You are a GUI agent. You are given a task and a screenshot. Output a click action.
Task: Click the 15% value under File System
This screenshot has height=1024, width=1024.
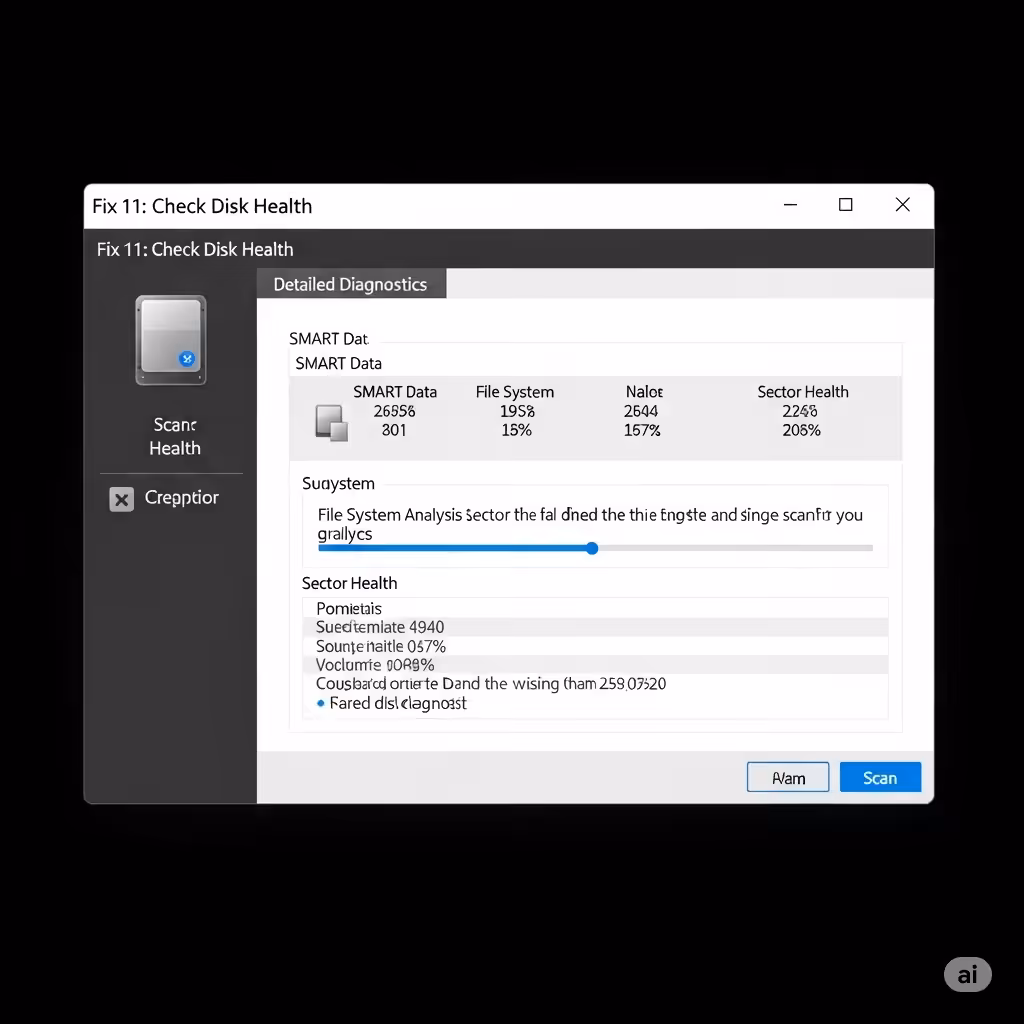tap(517, 430)
